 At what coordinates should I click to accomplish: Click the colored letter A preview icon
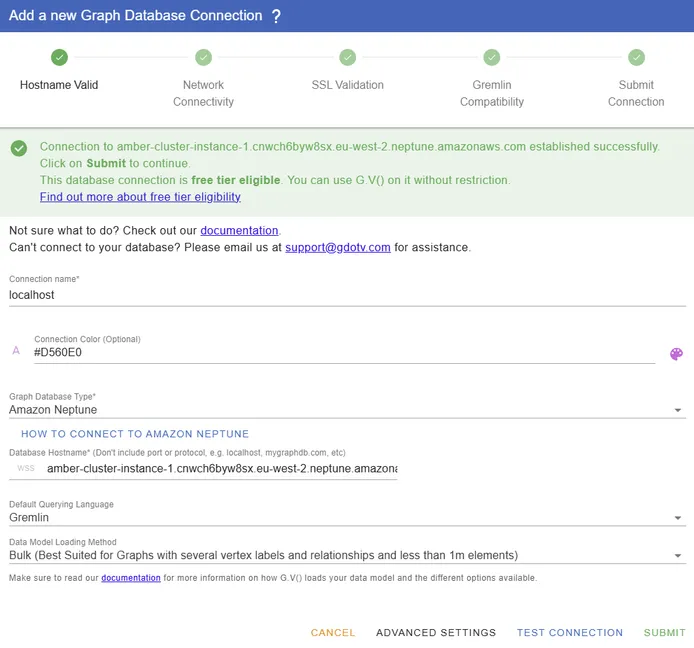pyautogui.click(x=16, y=351)
